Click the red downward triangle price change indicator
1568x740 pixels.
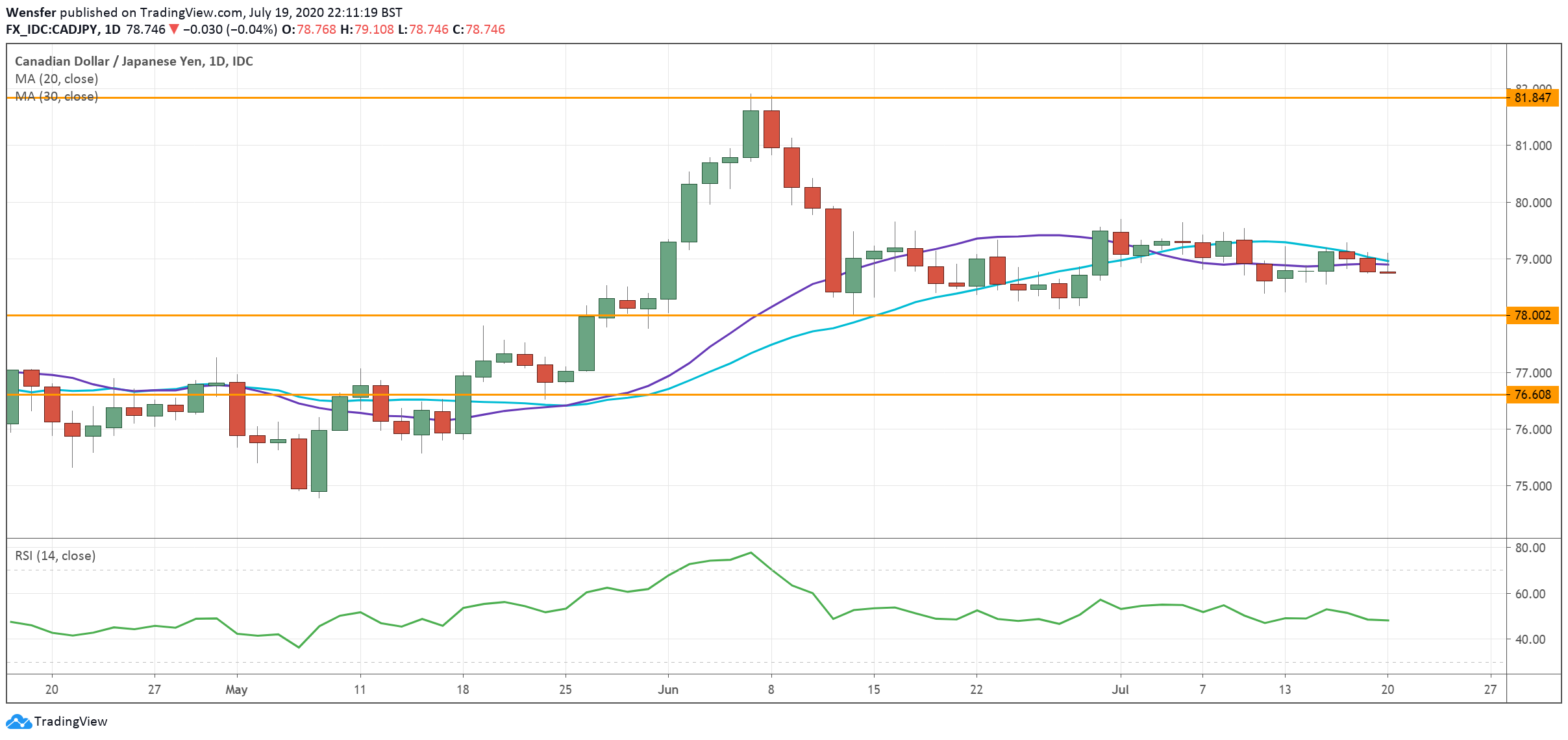click(x=173, y=29)
